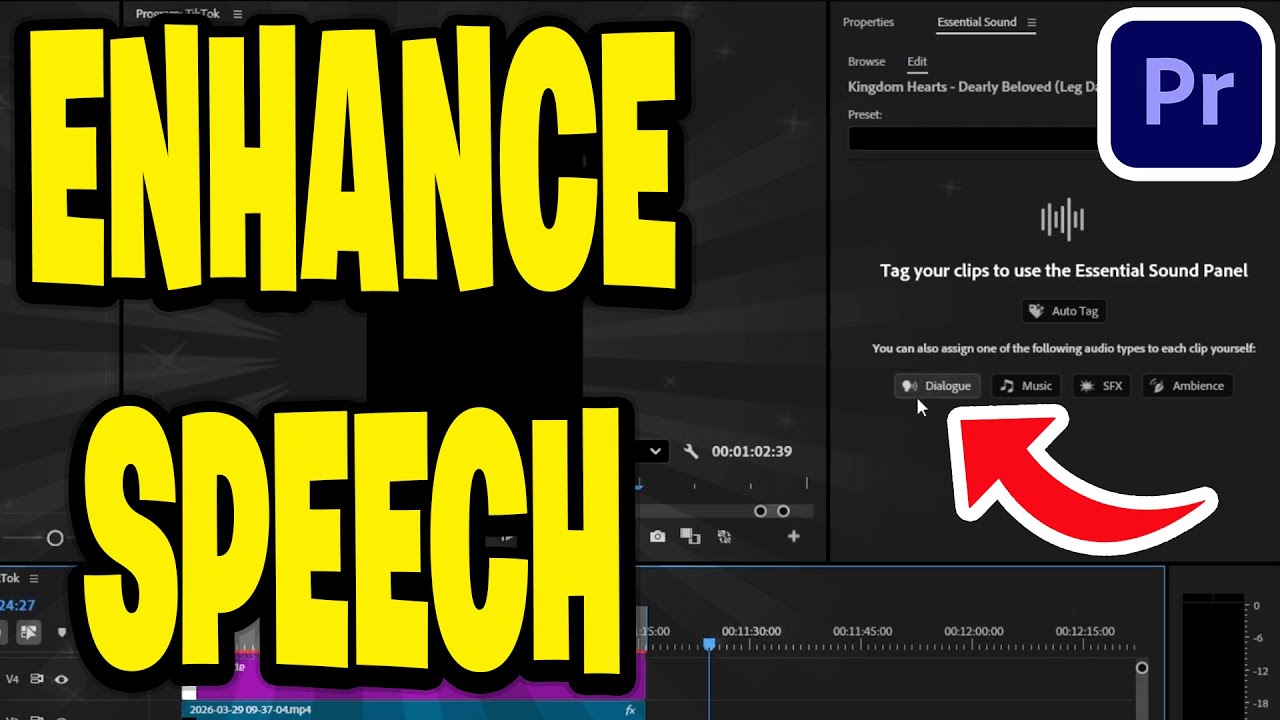Open the timeline sequence panel menu icon

pyautogui.click(x=34, y=578)
